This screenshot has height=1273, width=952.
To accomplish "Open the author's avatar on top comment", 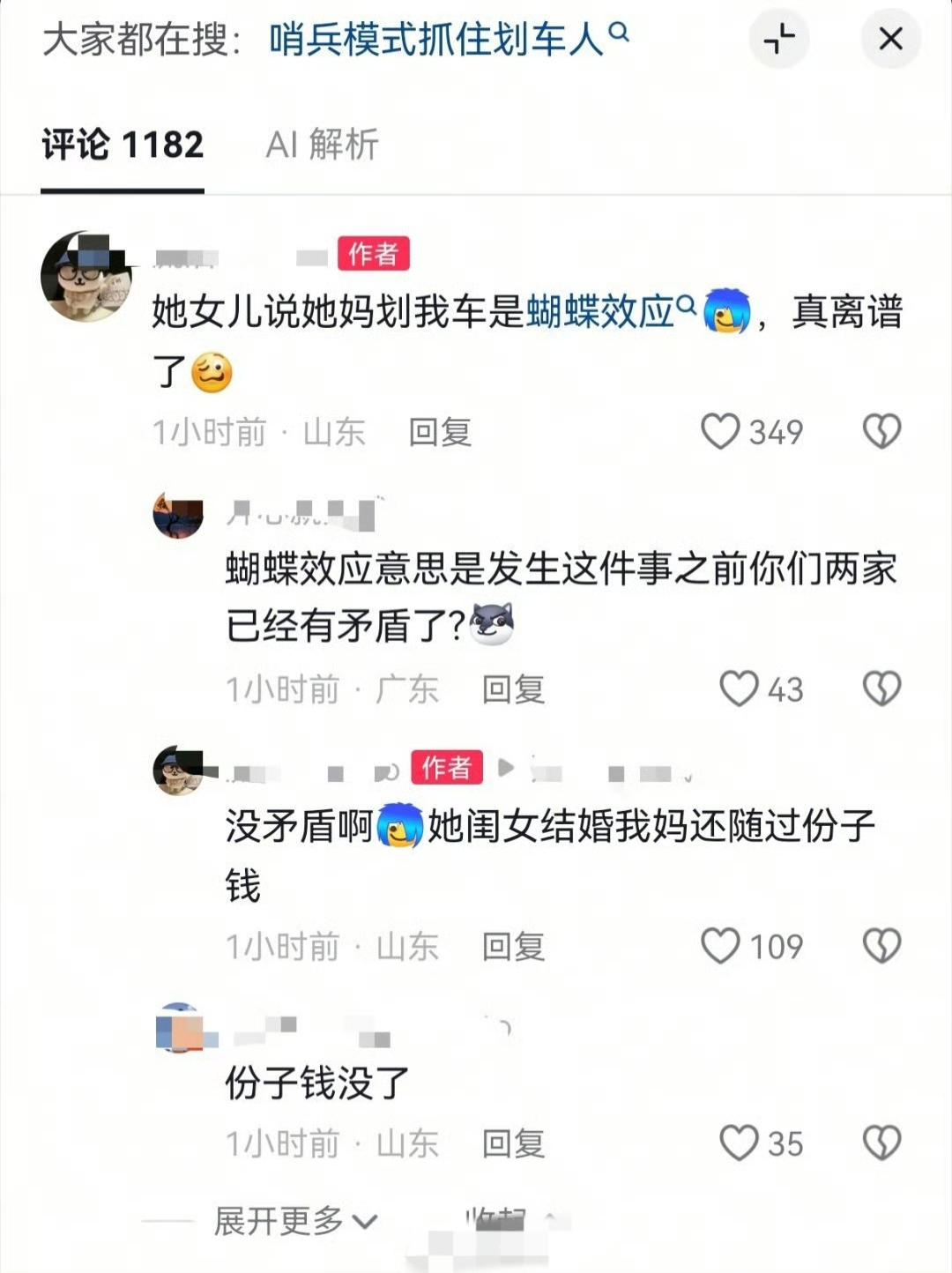I will [x=86, y=277].
